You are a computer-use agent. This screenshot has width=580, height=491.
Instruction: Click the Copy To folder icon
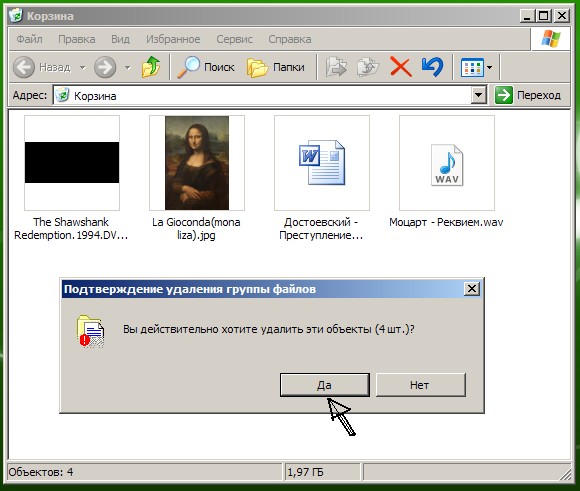(368, 67)
